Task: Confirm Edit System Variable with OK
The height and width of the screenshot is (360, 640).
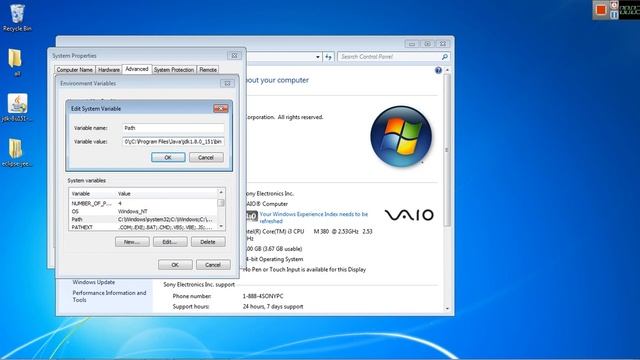Action: click(x=168, y=158)
